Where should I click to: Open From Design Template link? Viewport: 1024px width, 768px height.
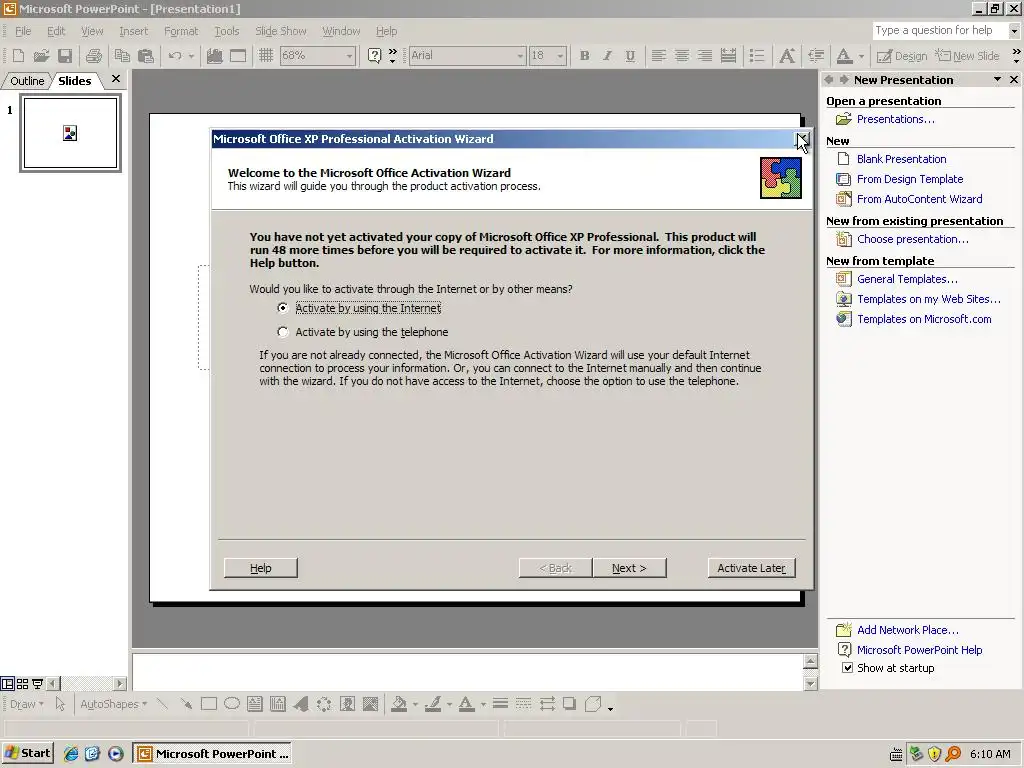(x=910, y=179)
